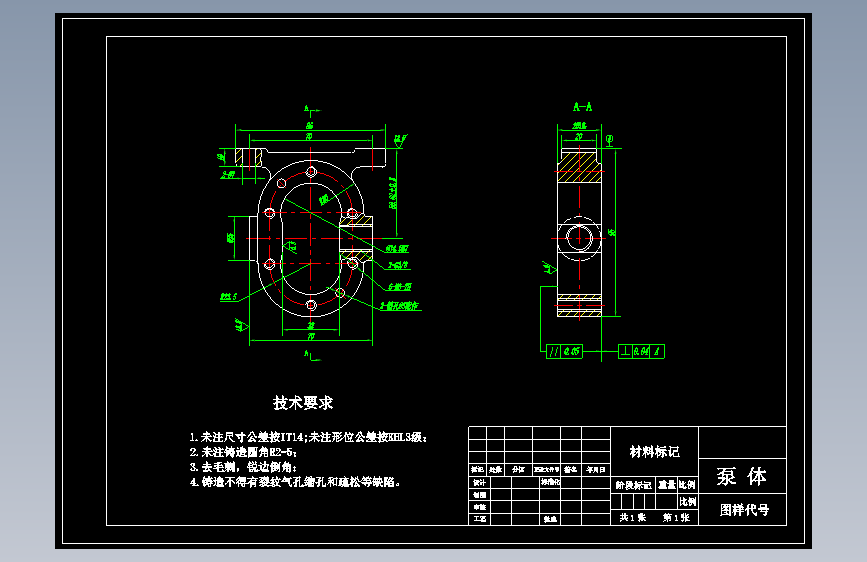Image resolution: width=867 pixels, height=562 pixels.
Task: Click the 设计 row label
Action: click(479, 482)
